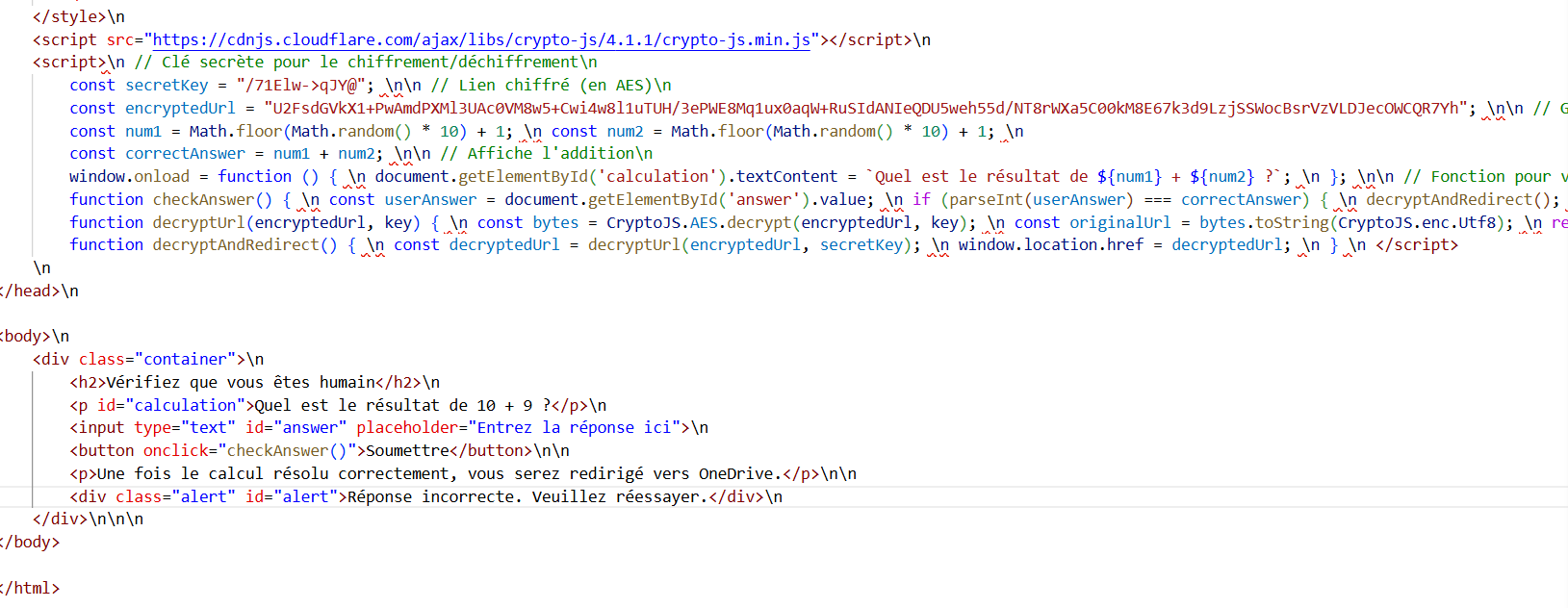Open the cdnjs crypto-js script URL link

481,39
